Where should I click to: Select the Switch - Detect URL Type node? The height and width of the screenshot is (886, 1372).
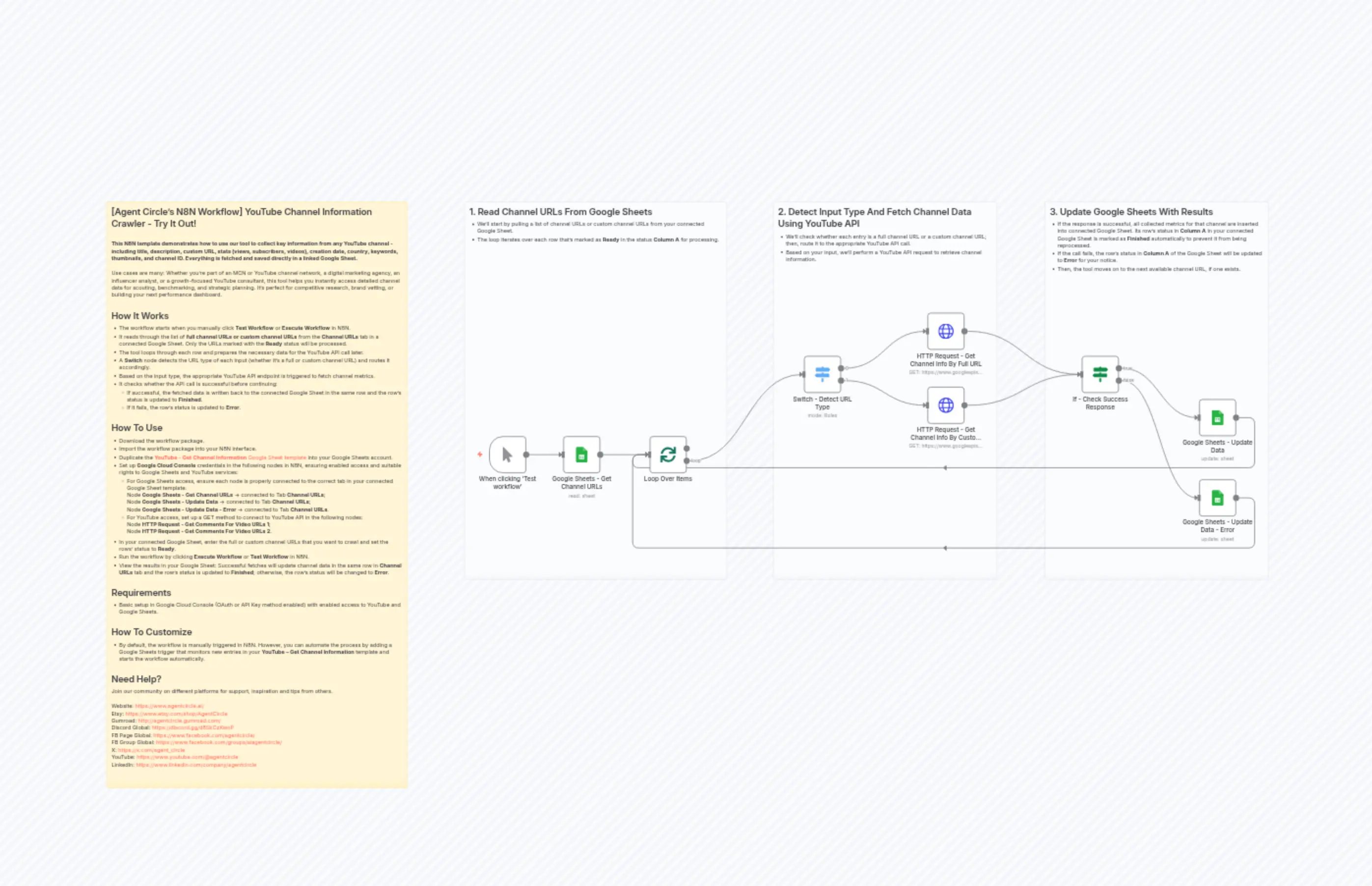[823, 374]
